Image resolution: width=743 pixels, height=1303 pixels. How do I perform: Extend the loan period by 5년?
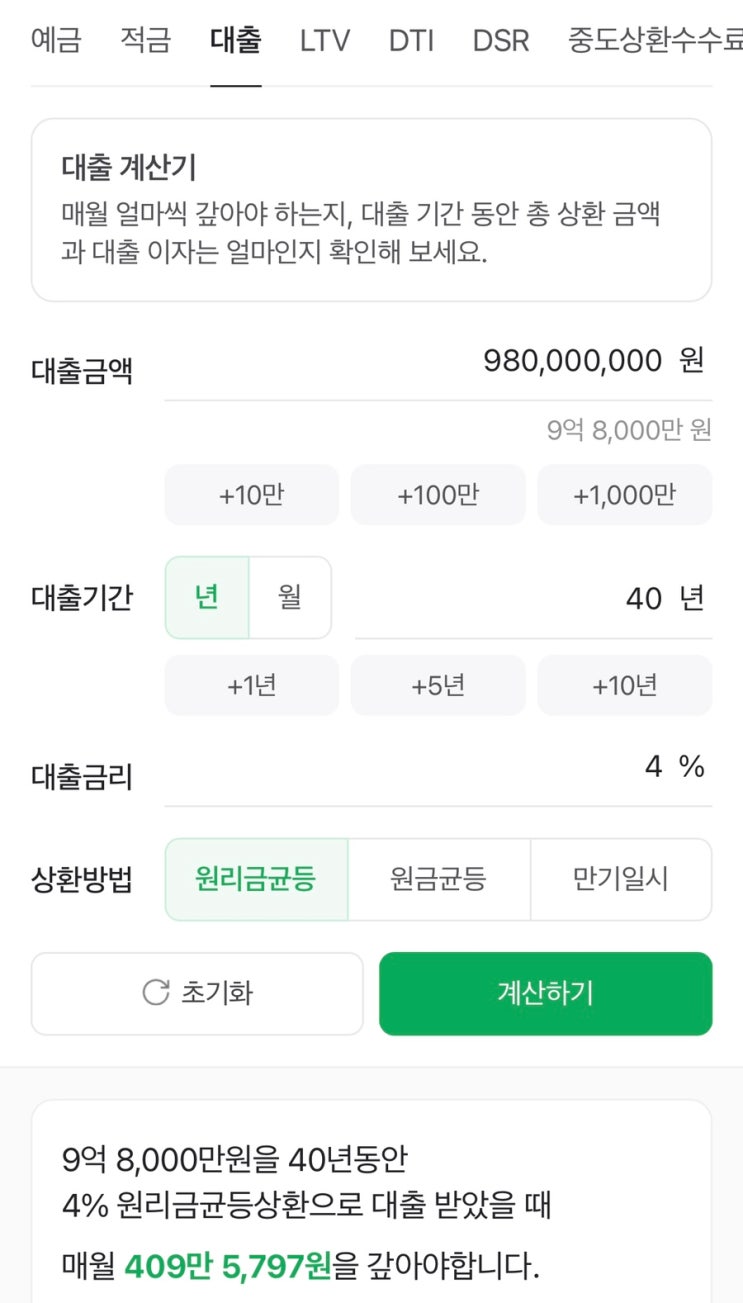pos(438,686)
